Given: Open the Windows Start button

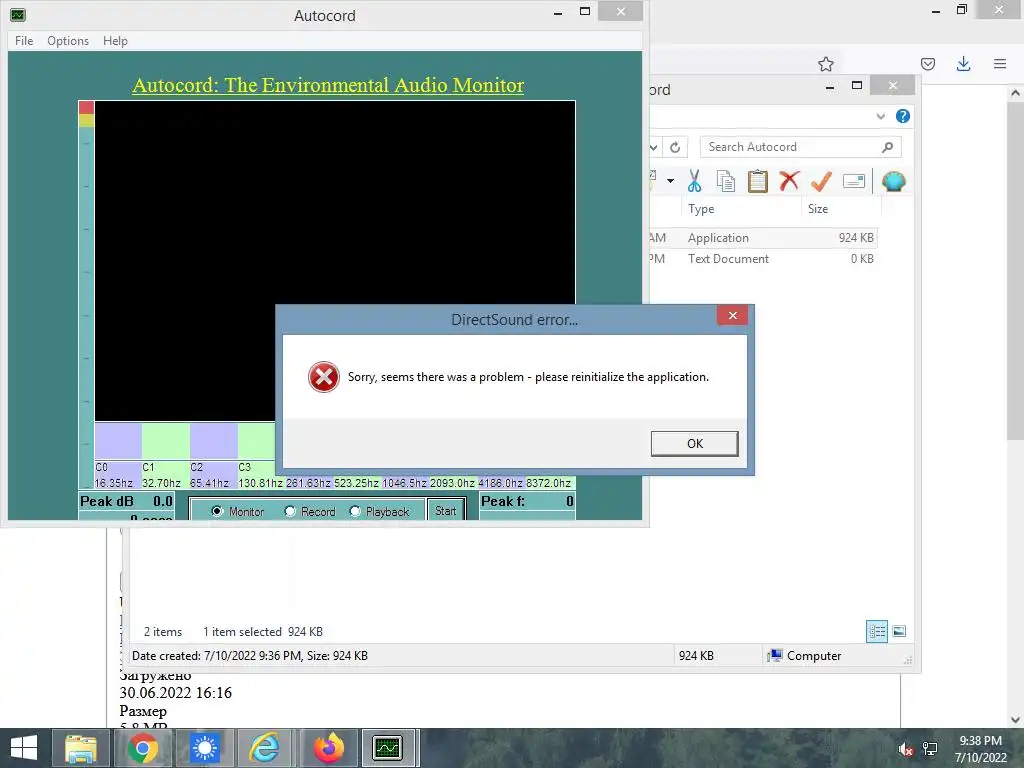Looking at the screenshot, I should (24, 748).
